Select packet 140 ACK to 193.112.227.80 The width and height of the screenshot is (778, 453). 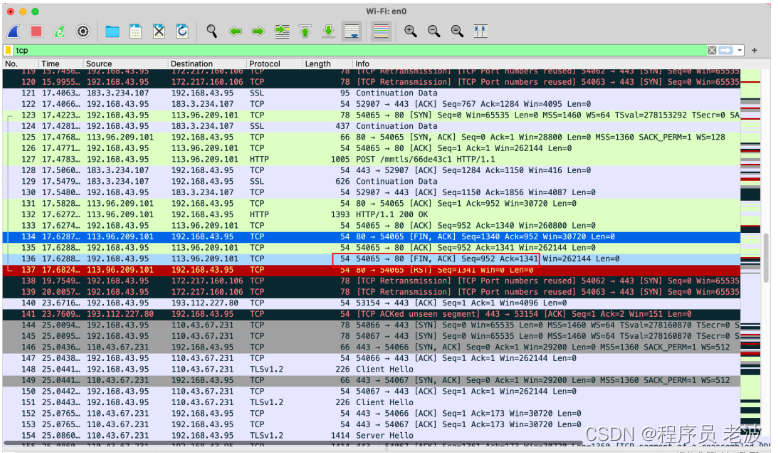click(x=371, y=303)
